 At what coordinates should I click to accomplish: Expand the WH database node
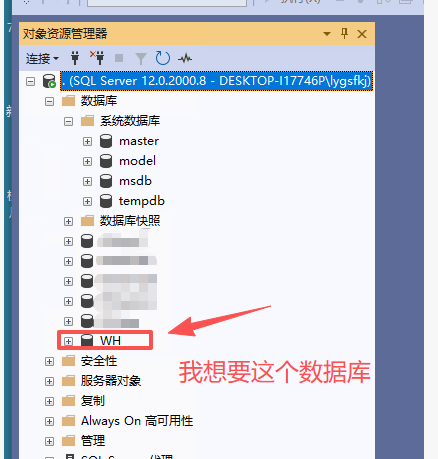tap(68, 341)
